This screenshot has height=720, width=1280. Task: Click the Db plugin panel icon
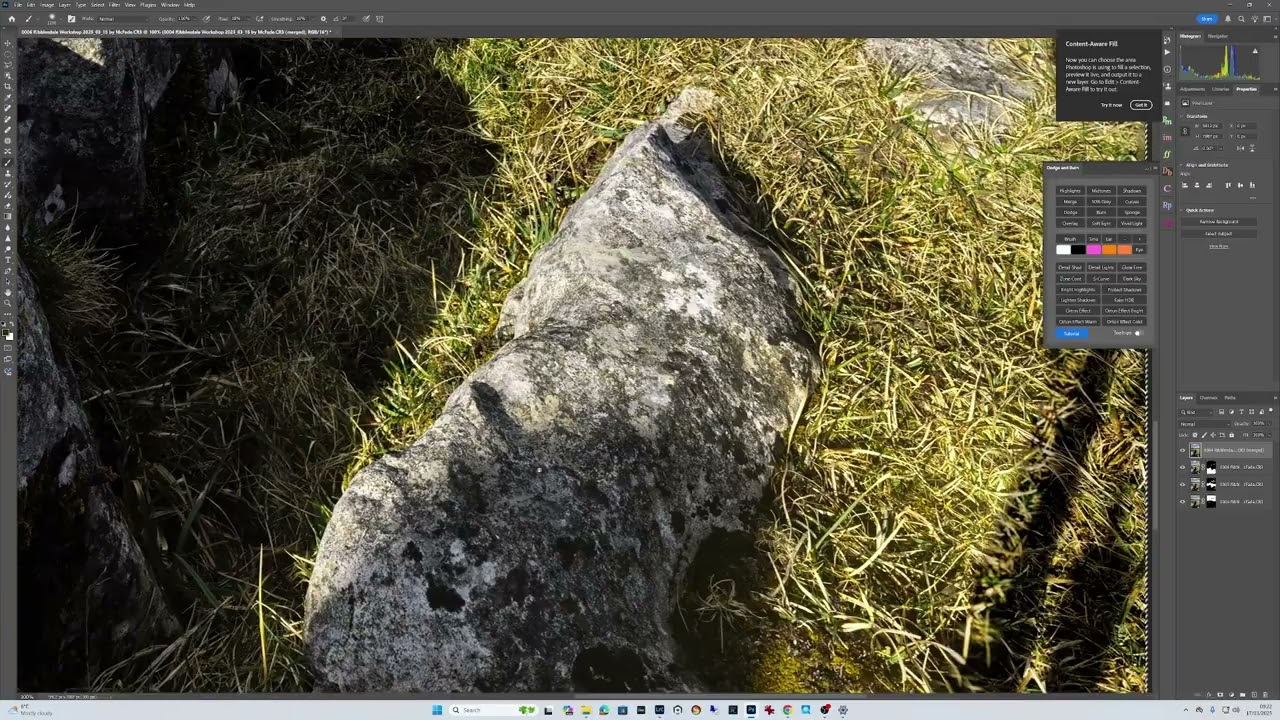1167,171
